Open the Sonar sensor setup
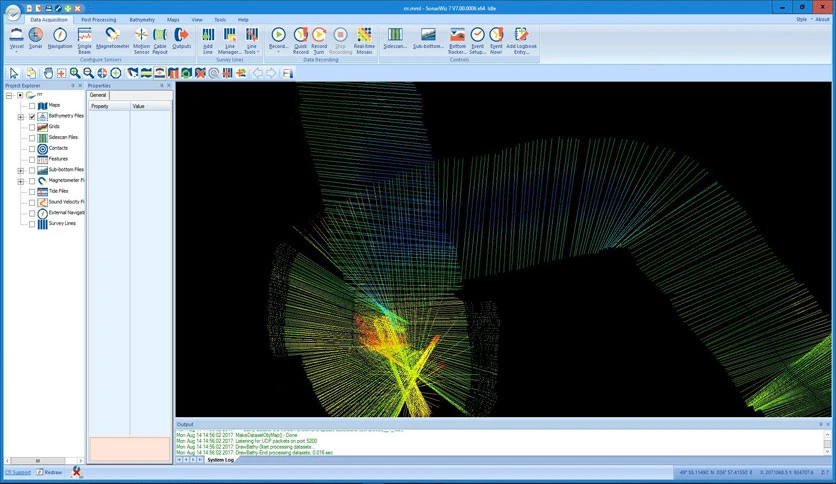Image resolution: width=836 pixels, height=484 pixels. pos(36,38)
